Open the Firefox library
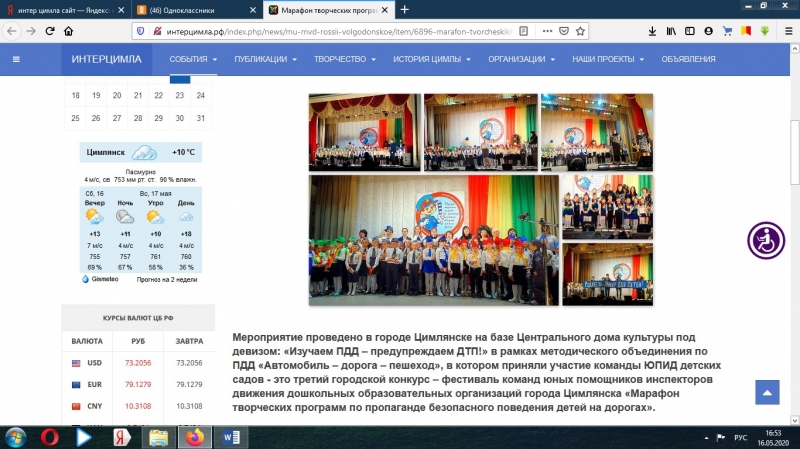 pos(671,31)
